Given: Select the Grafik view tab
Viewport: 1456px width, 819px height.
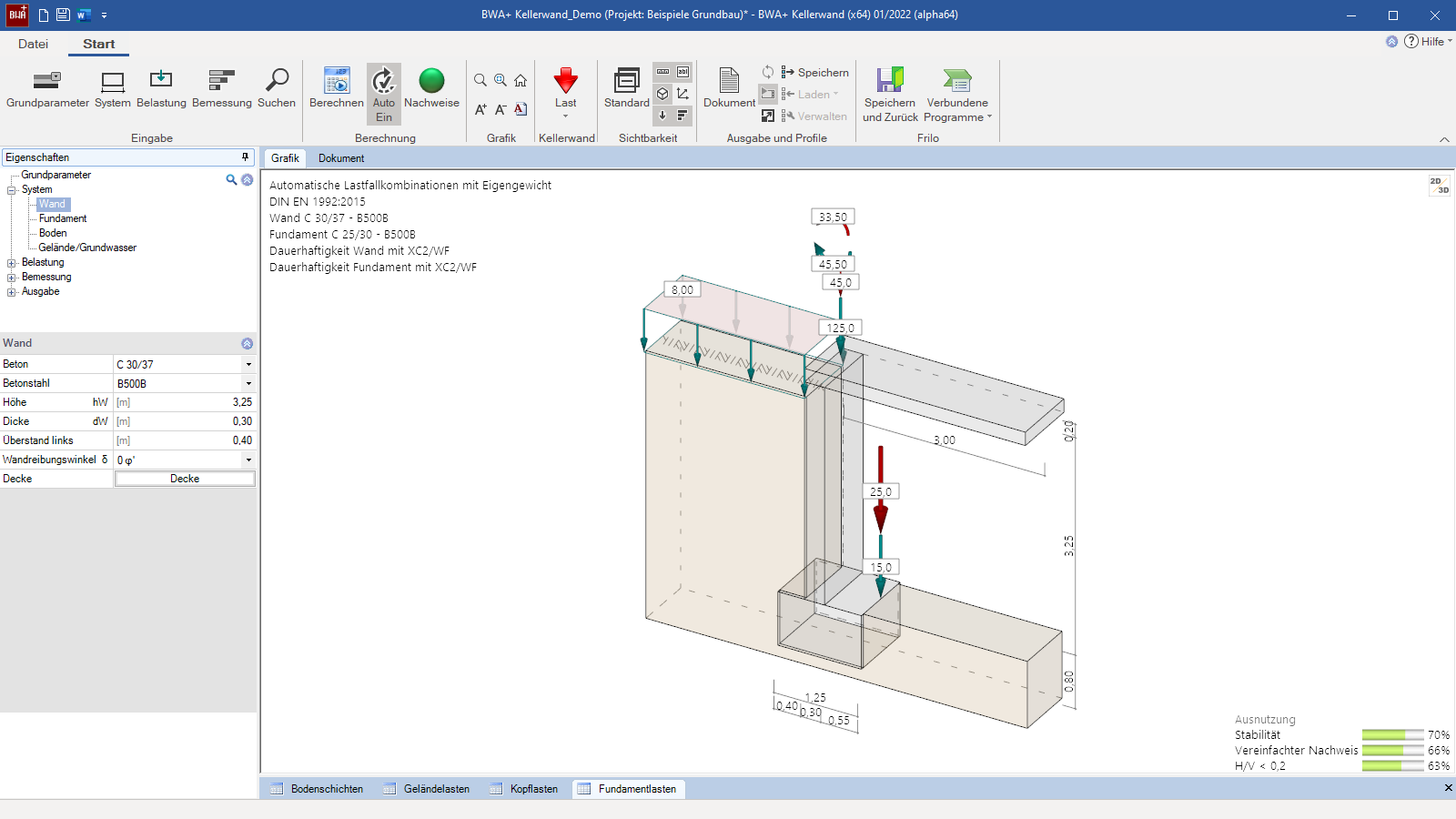Looking at the screenshot, I should pyautogui.click(x=285, y=158).
